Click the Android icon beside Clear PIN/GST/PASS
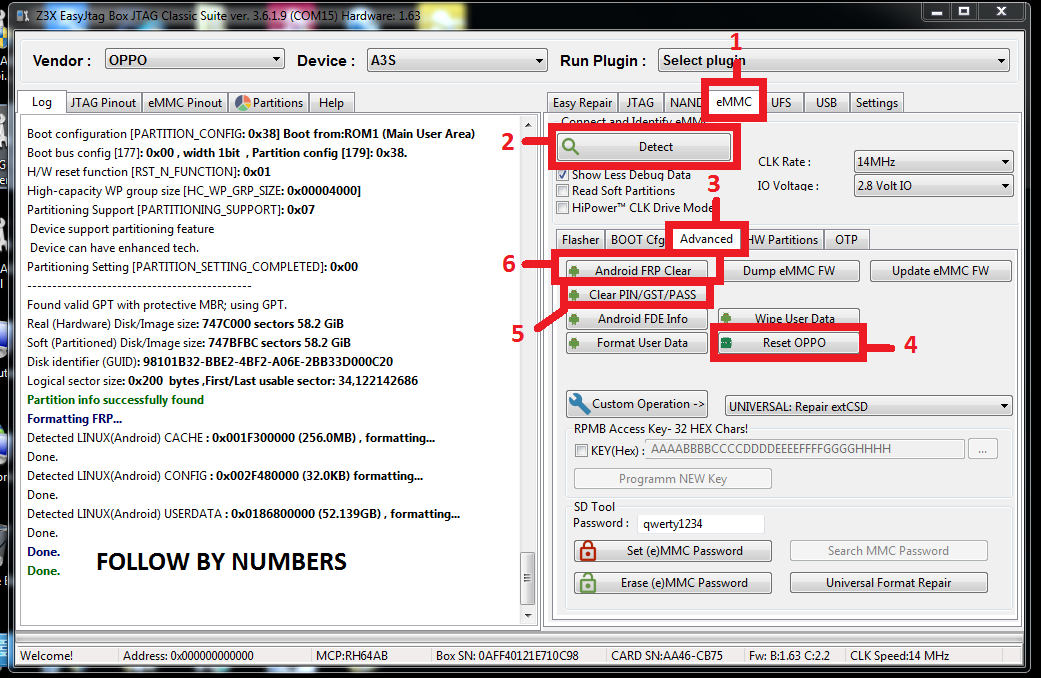Screen dimensions: 1041x678 574,295
